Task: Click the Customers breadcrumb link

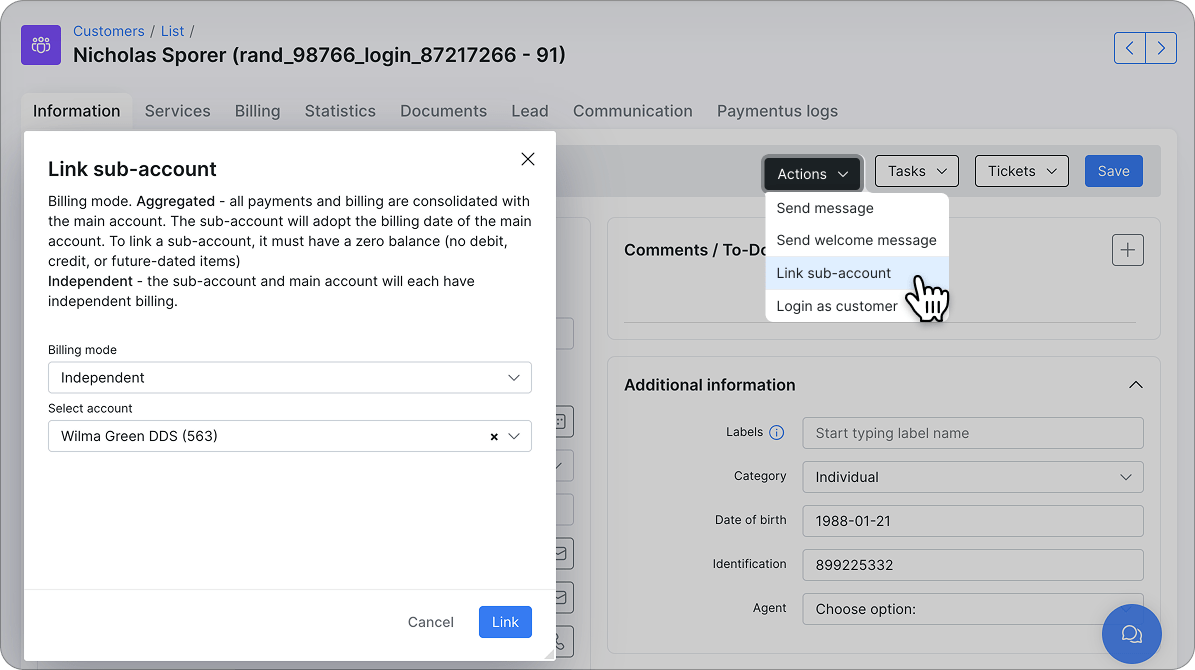Action: tap(108, 31)
